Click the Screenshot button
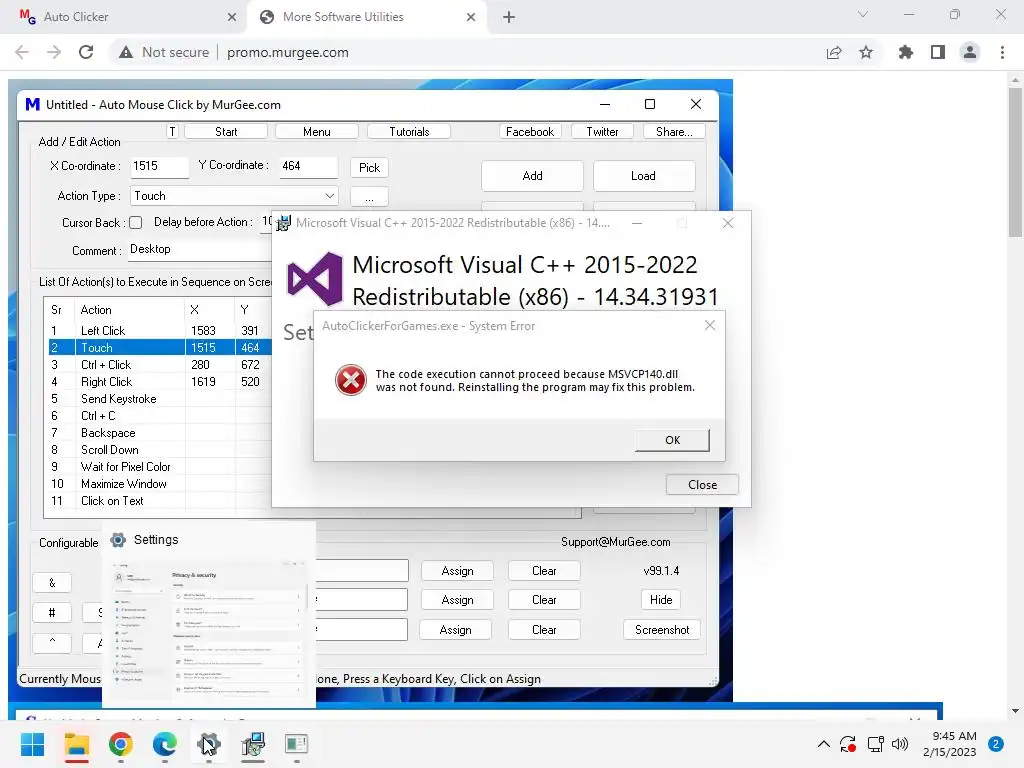This screenshot has width=1024, height=768. [662, 630]
